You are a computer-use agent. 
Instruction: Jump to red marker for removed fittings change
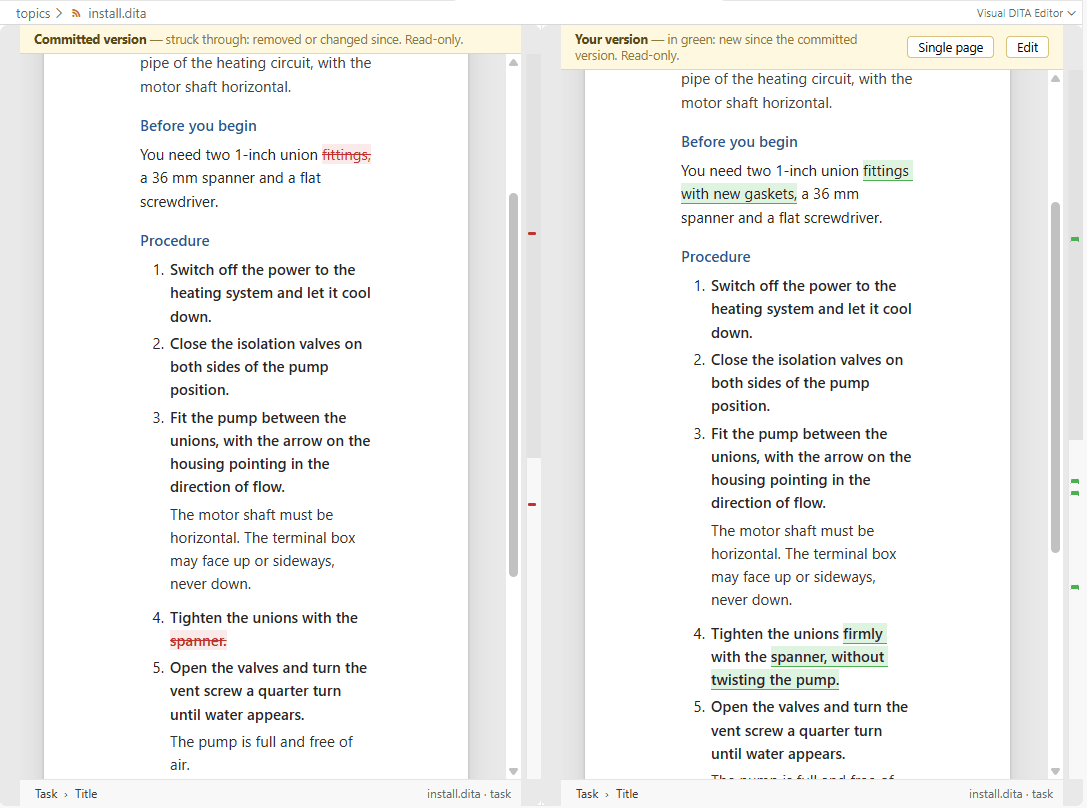click(x=532, y=234)
